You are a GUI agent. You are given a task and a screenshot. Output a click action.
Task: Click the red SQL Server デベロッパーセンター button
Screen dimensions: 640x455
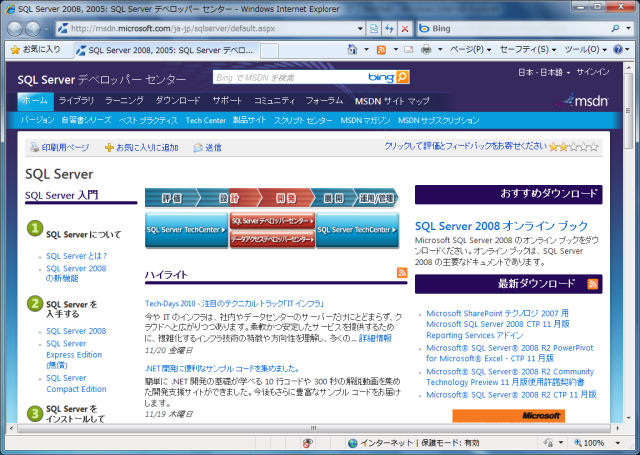point(272,221)
